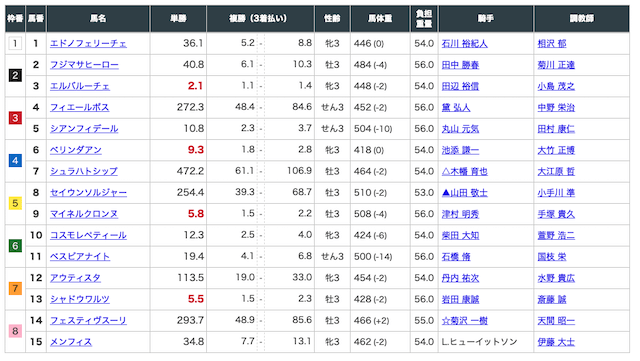Click the red win odds 5.5
This screenshot has height=361, width=640.
pos(196,299)
